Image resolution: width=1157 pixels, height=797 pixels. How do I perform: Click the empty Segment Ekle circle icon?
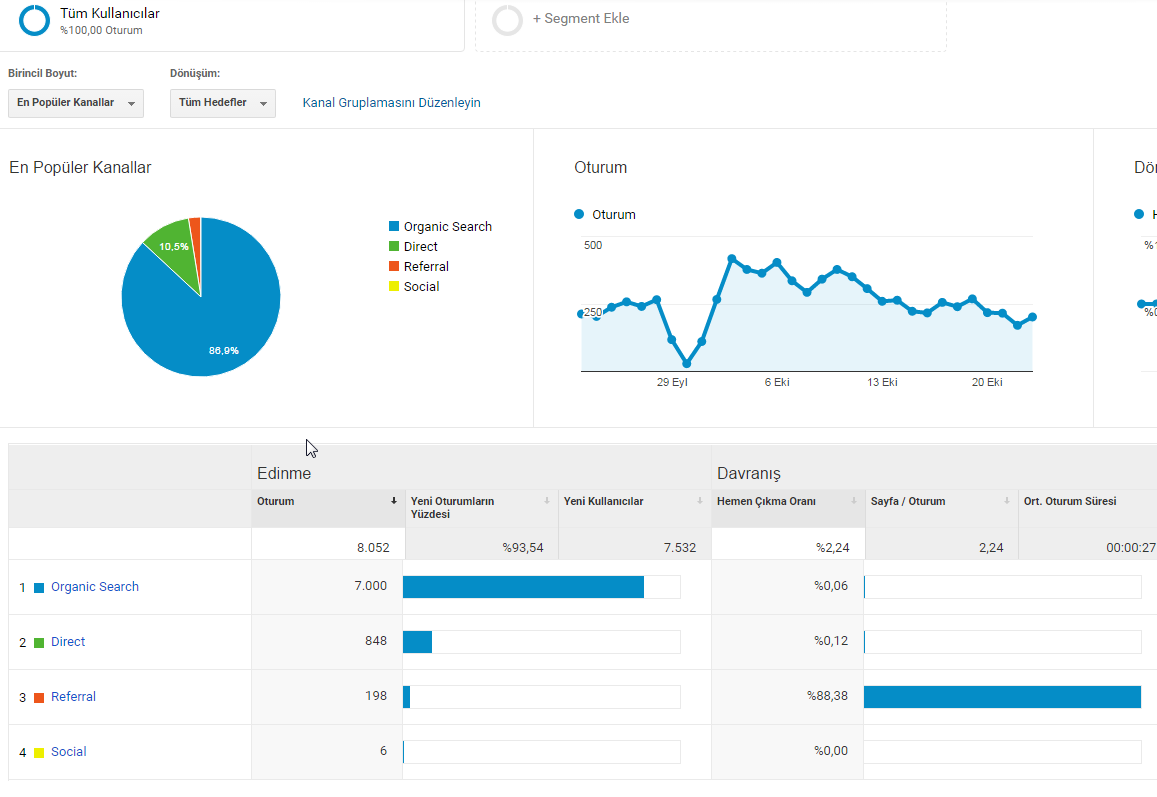508,20
